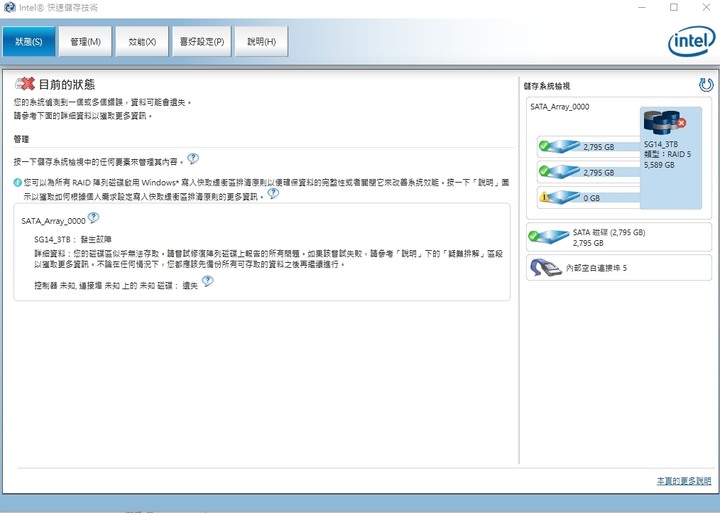720x513 pixels.
Task: Open help icon beside SATA_Array_0000 details
Action: (x=93, y=217)
